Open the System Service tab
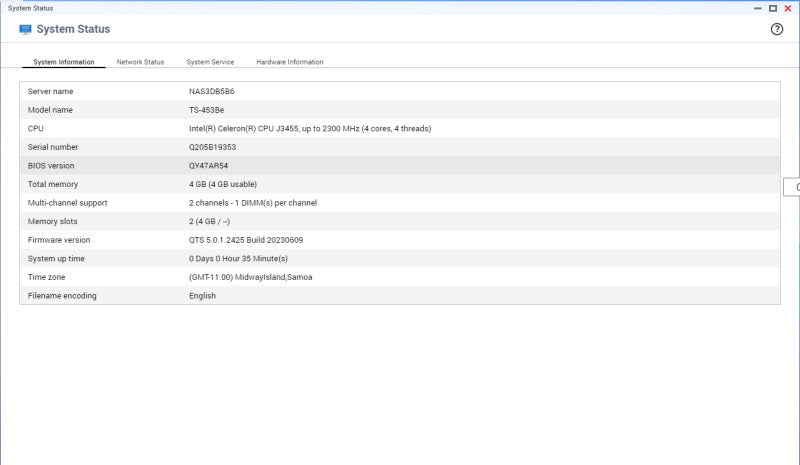Viewport: 800px width, 465px height. tap(210, 62)
